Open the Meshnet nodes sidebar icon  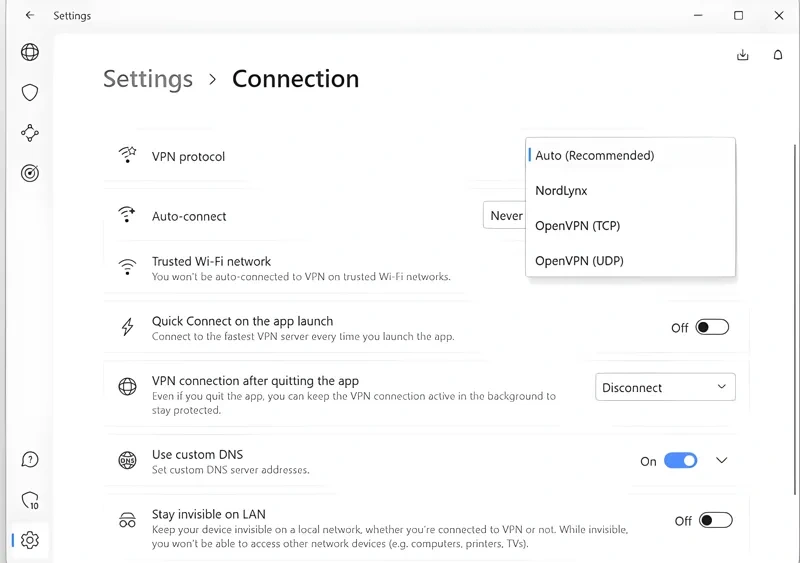(x=30, y=133)
